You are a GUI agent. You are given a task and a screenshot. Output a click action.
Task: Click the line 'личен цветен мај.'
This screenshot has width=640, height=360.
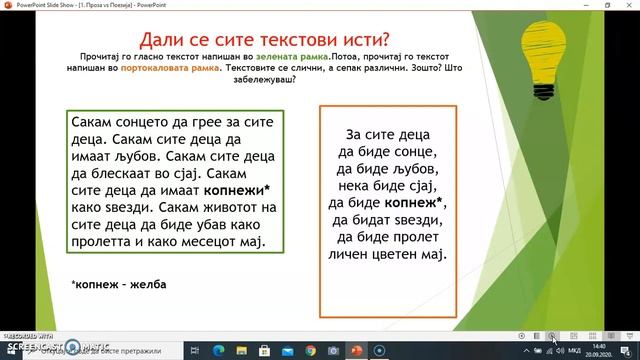coord(388,254)
